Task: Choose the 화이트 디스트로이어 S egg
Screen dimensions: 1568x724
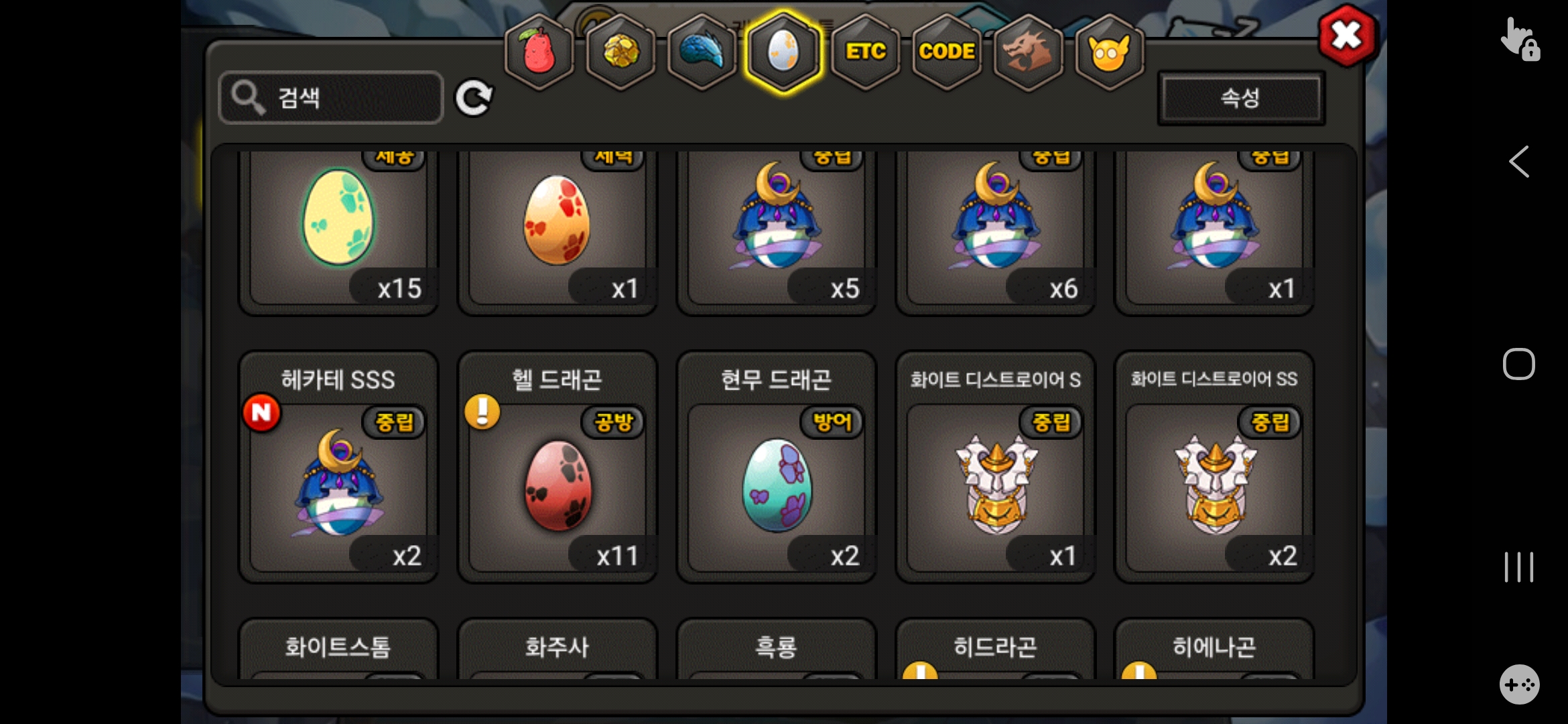Action: click(x=995, y=467)
